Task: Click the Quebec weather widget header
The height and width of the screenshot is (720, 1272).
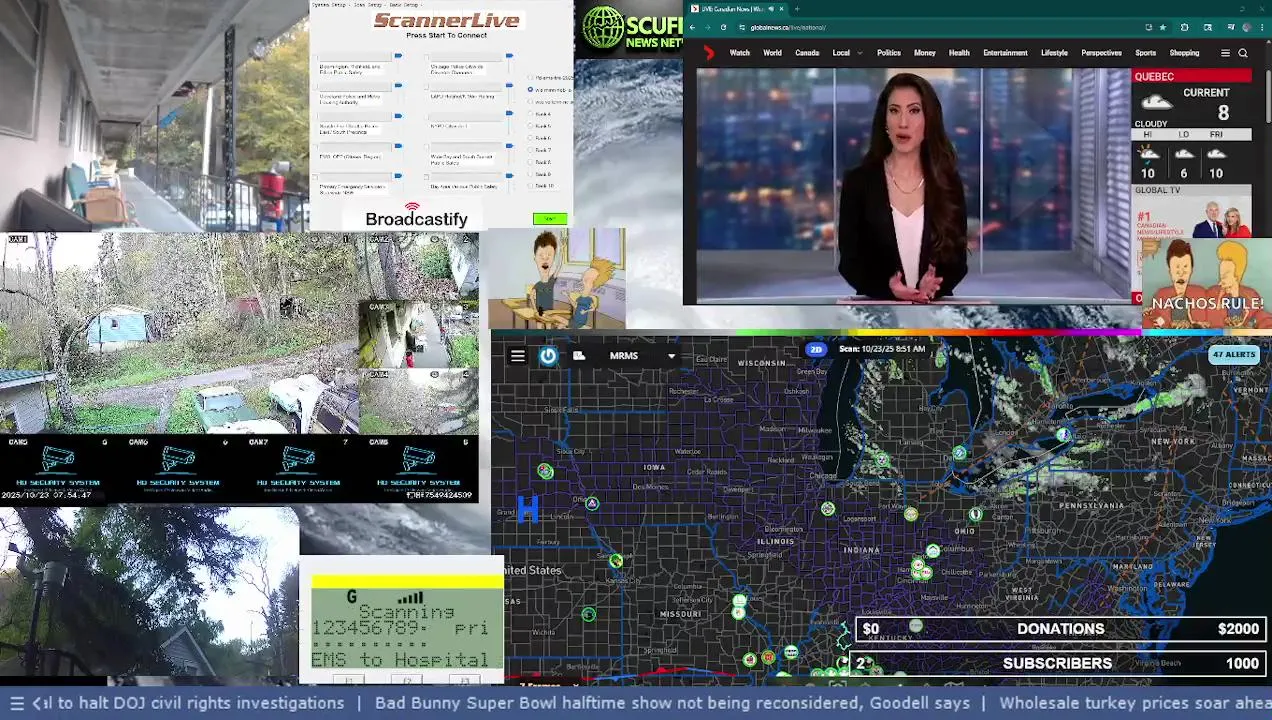Action: tap(1191, 76)
